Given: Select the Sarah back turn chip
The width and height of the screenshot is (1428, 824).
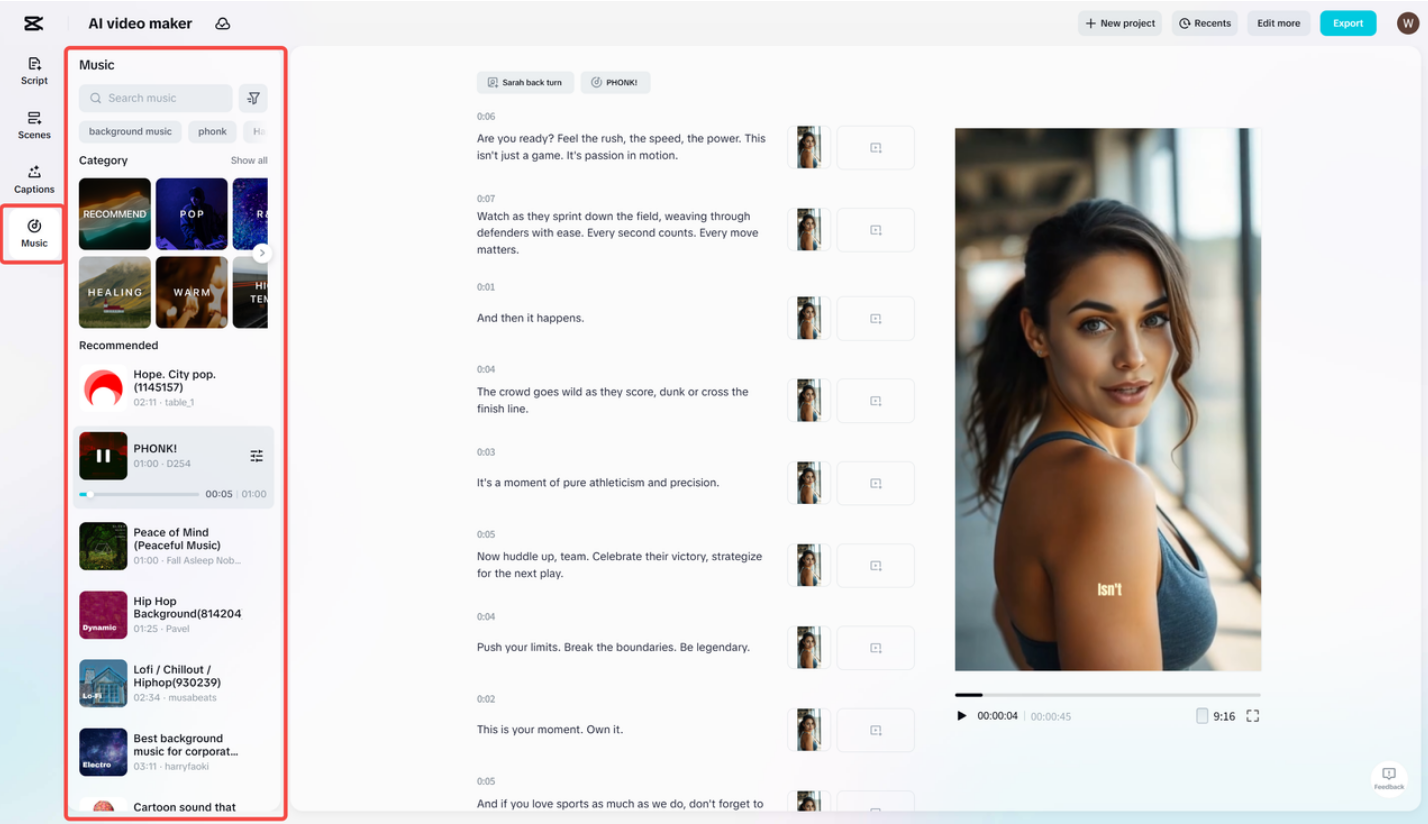Looking at the screenshot, I should point(525,82).
